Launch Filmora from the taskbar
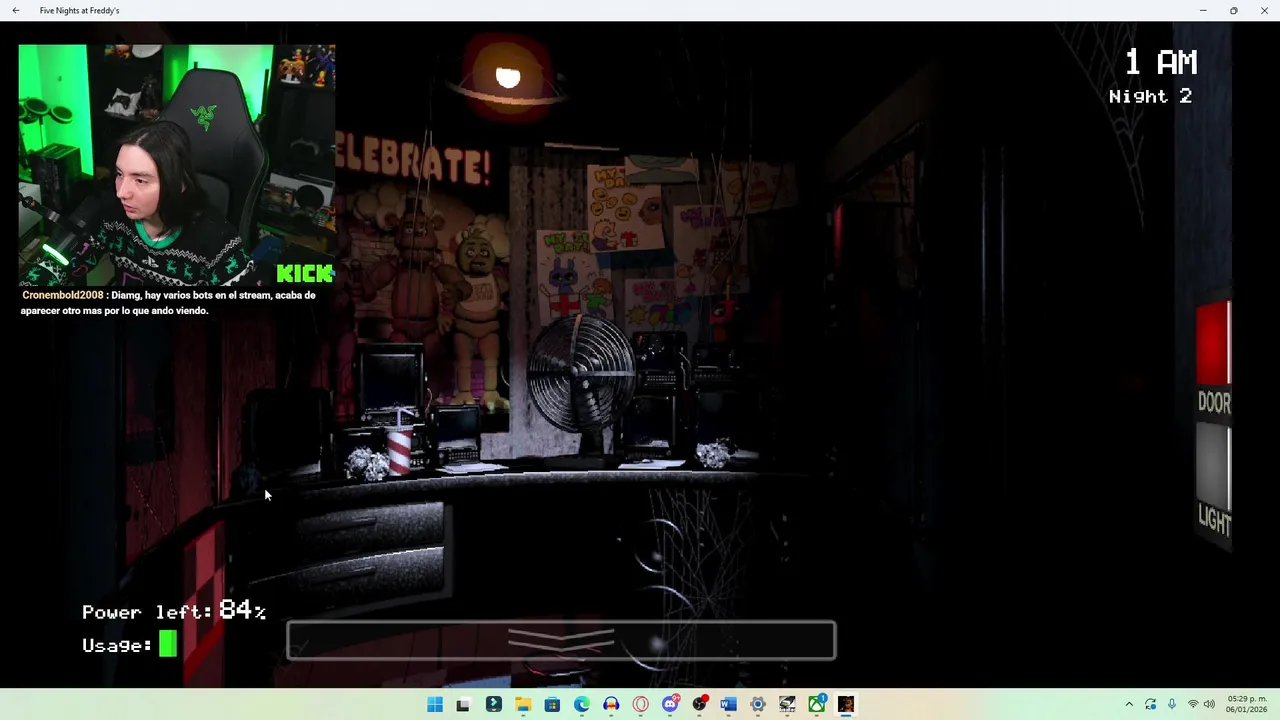Image resolution: width=1280 pixels, height=720 pixels. (493, 705)
